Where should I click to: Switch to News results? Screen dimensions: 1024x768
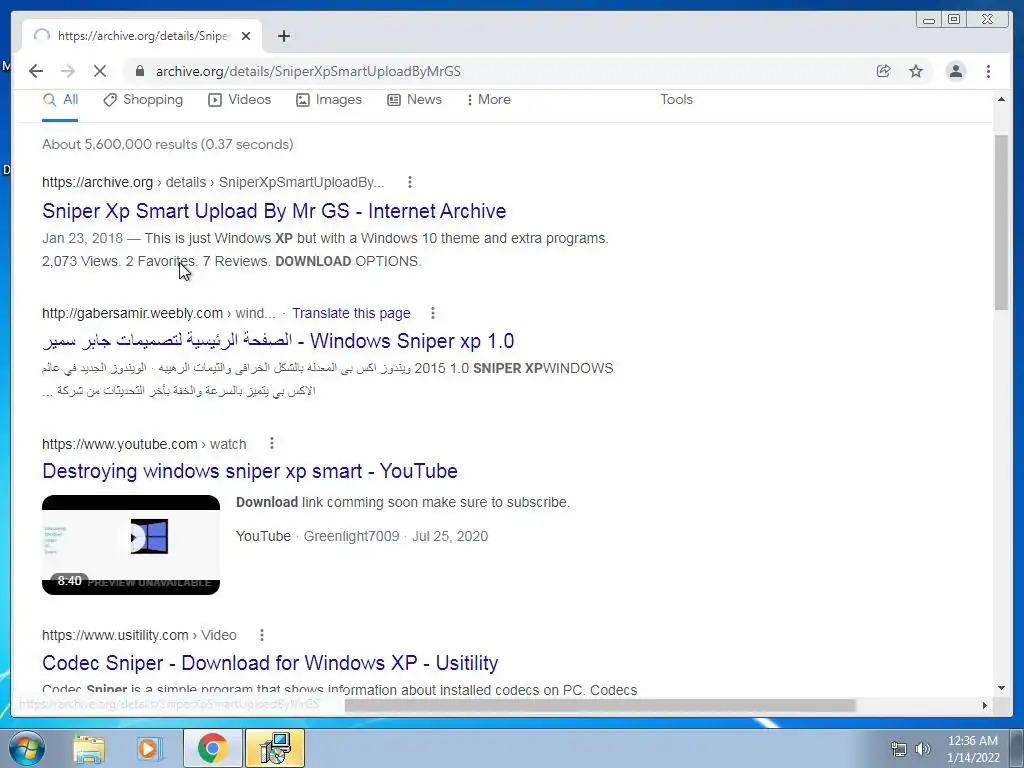tap(415, 100)
